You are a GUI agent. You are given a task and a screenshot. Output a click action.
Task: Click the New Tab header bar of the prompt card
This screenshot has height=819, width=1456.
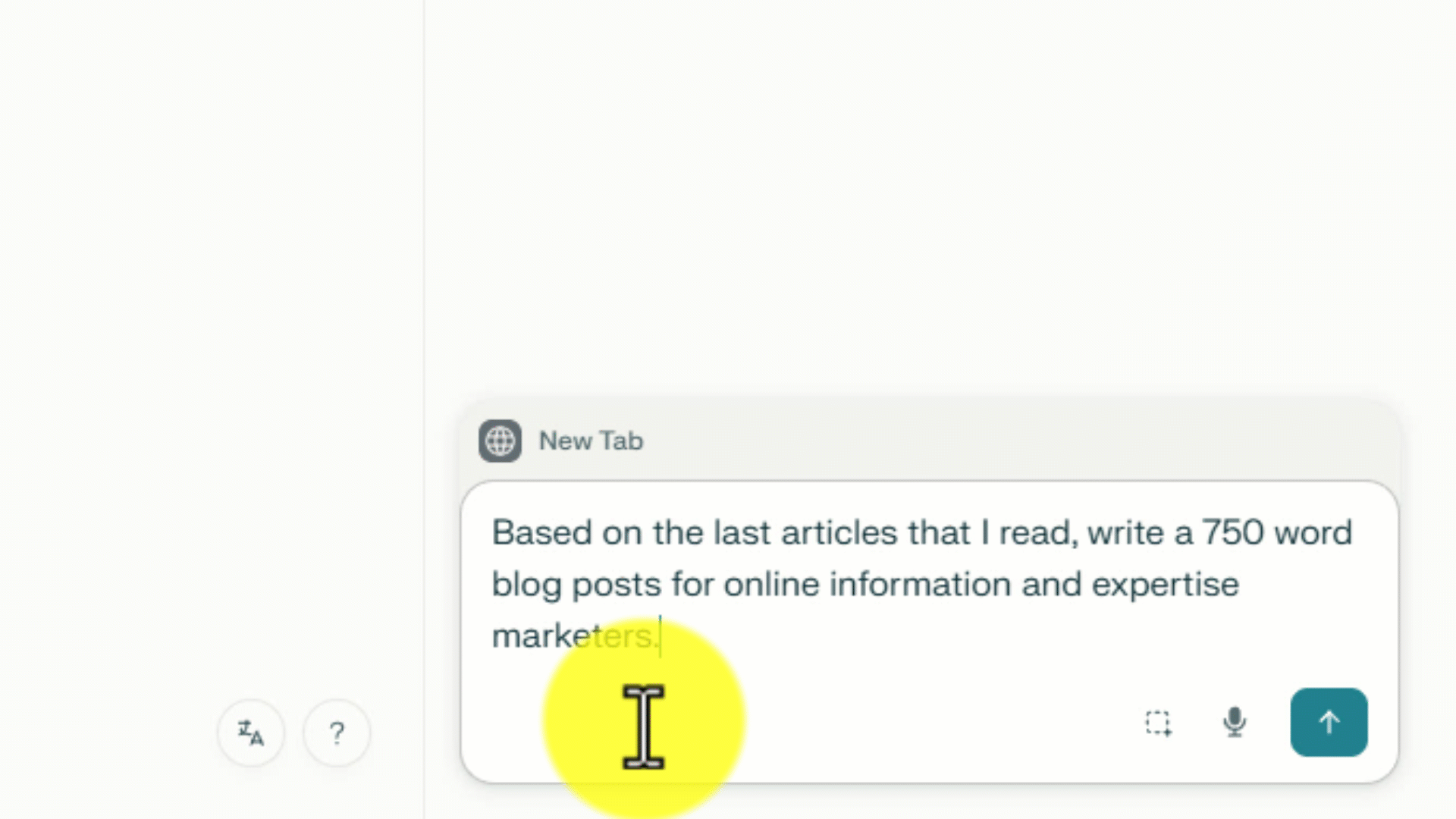929,441
